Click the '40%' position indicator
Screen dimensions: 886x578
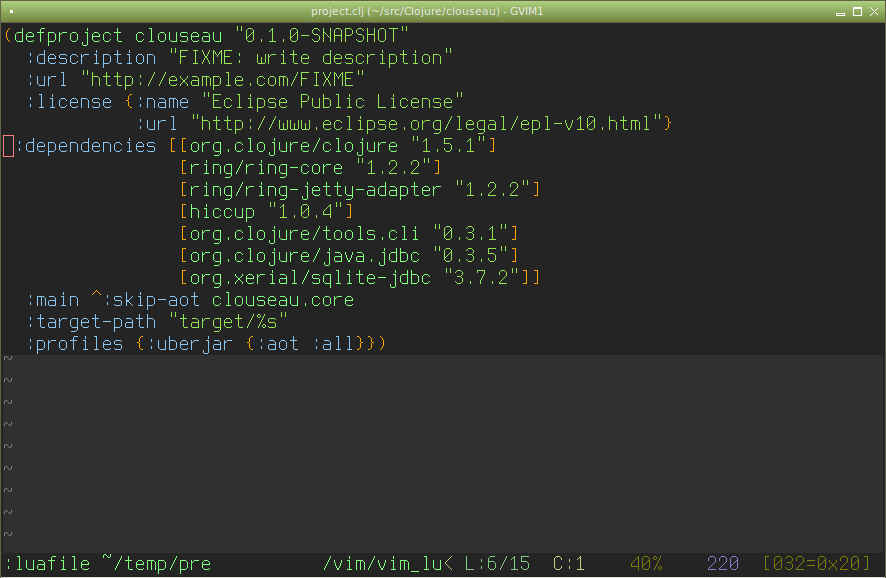coord(646,564)
